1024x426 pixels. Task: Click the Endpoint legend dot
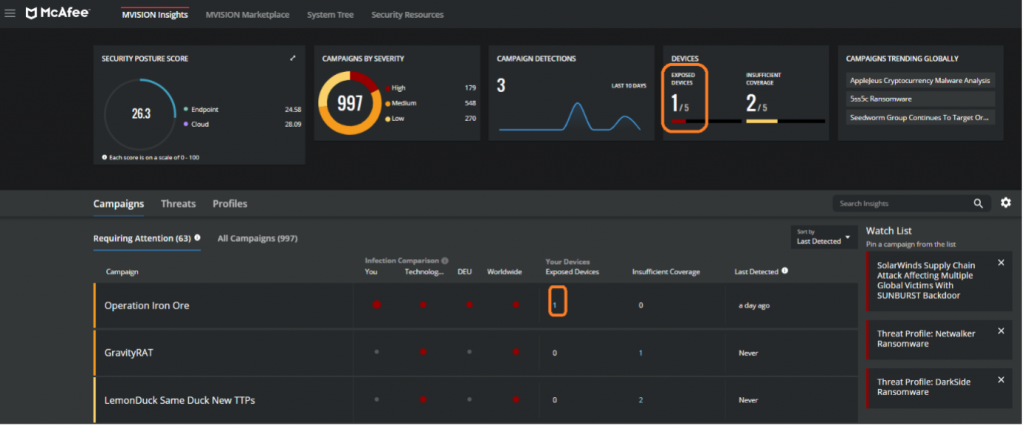[185, 110]
